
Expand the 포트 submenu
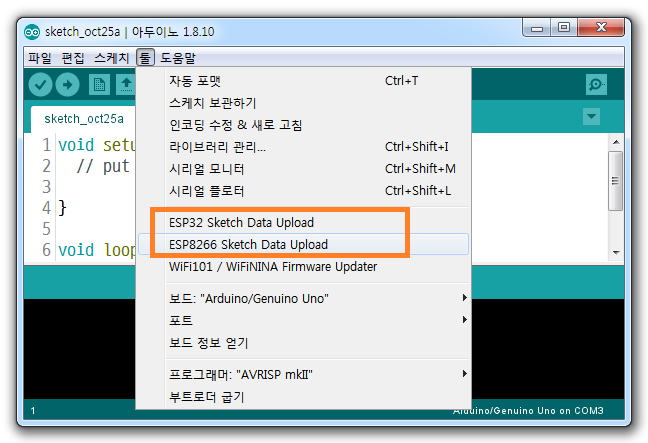point(304,320)
